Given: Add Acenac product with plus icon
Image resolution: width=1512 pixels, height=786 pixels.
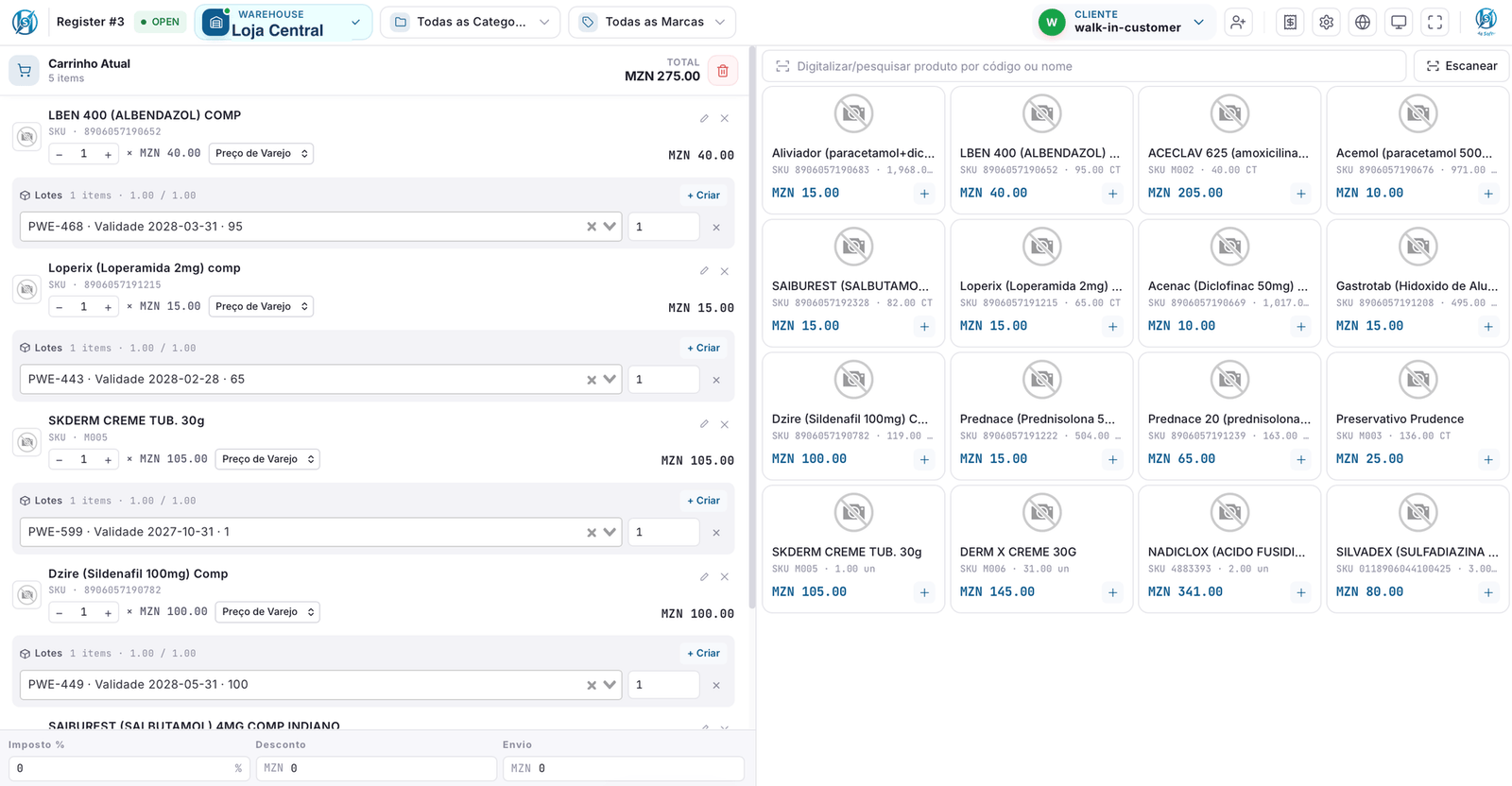Looking at the screenshot, I should tap(1301, 327).
